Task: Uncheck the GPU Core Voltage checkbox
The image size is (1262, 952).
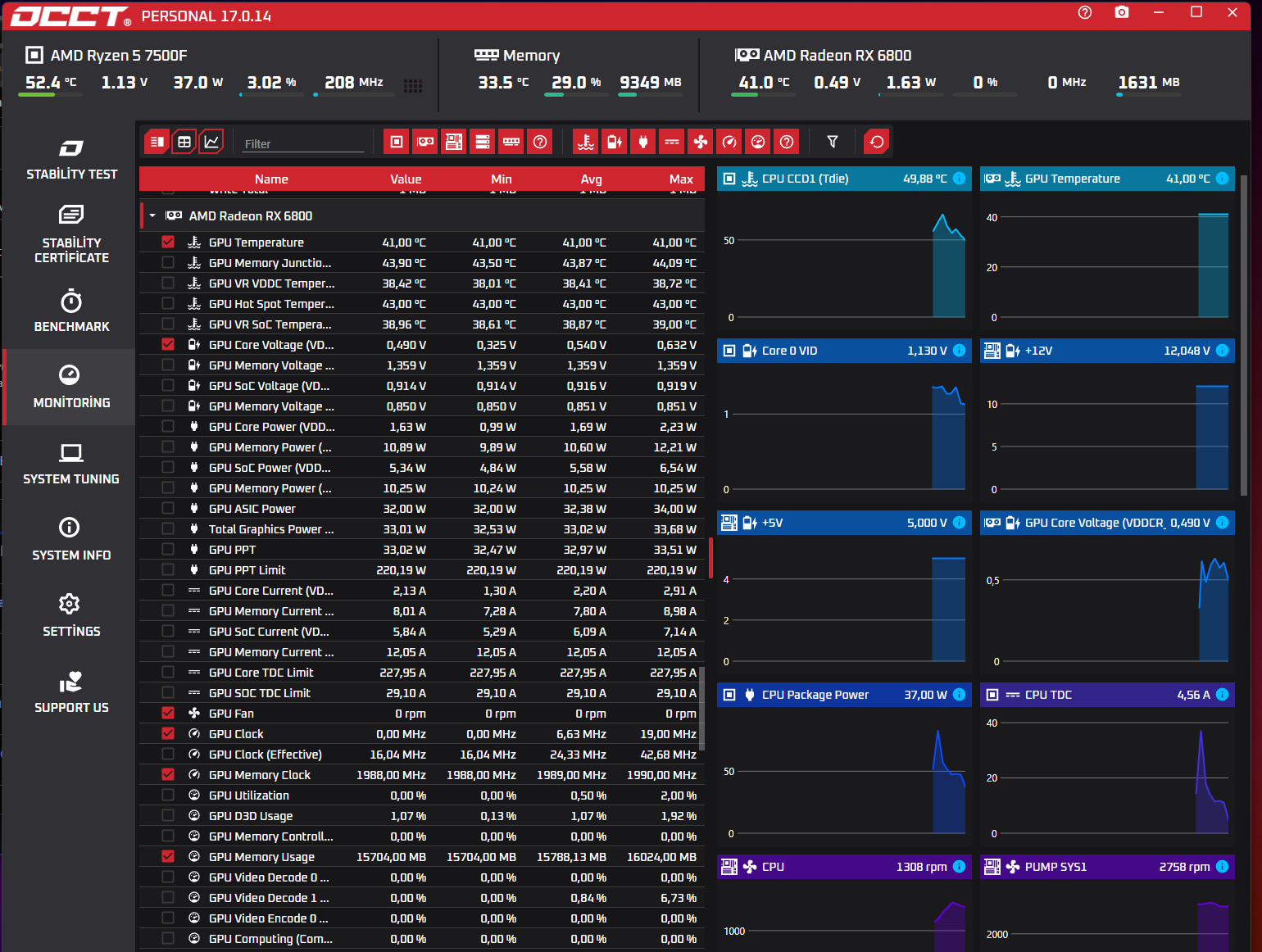Action: tap(168, 344)
